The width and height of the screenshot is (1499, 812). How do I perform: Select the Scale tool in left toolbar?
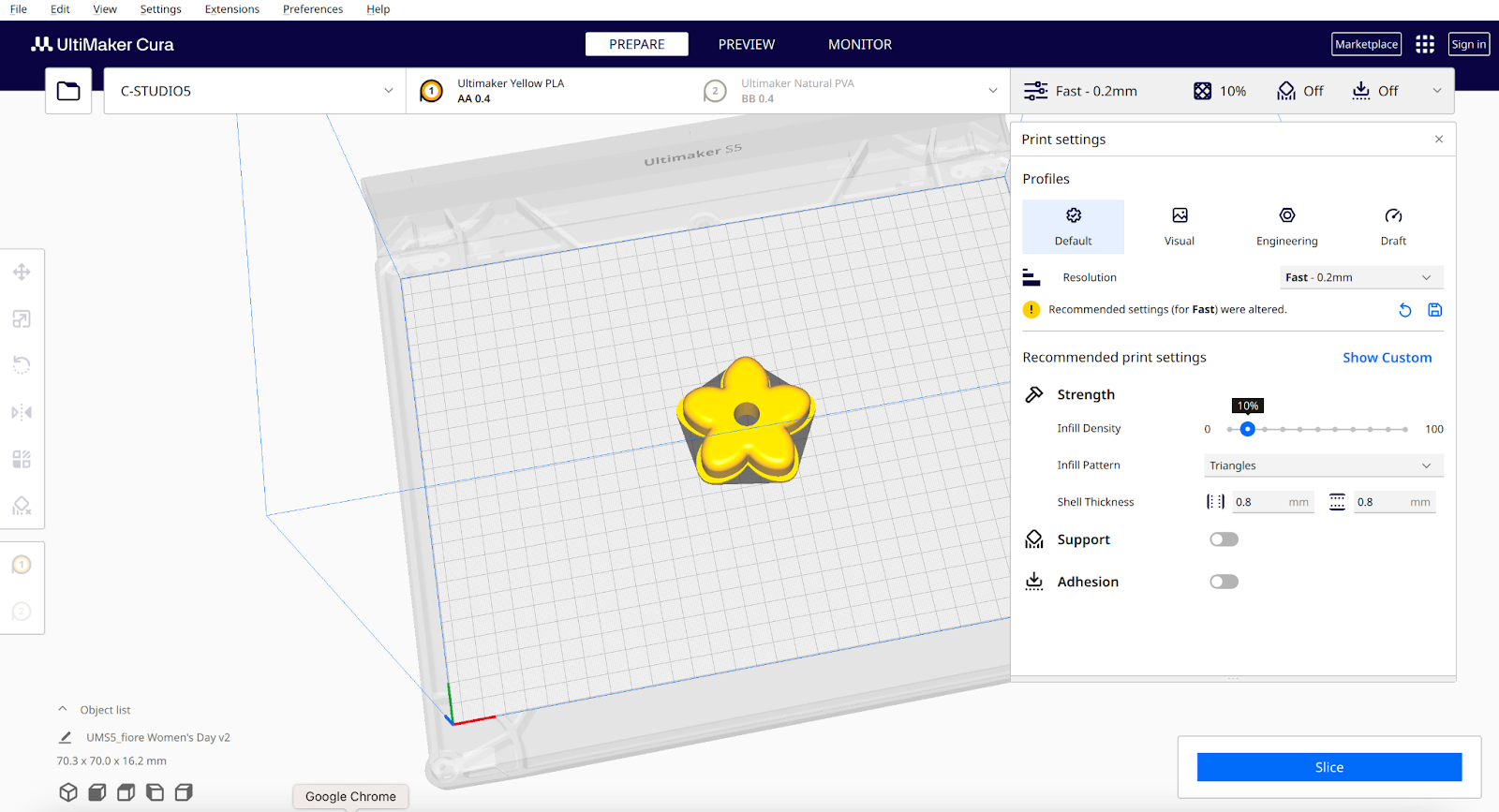tap(22, 319)
